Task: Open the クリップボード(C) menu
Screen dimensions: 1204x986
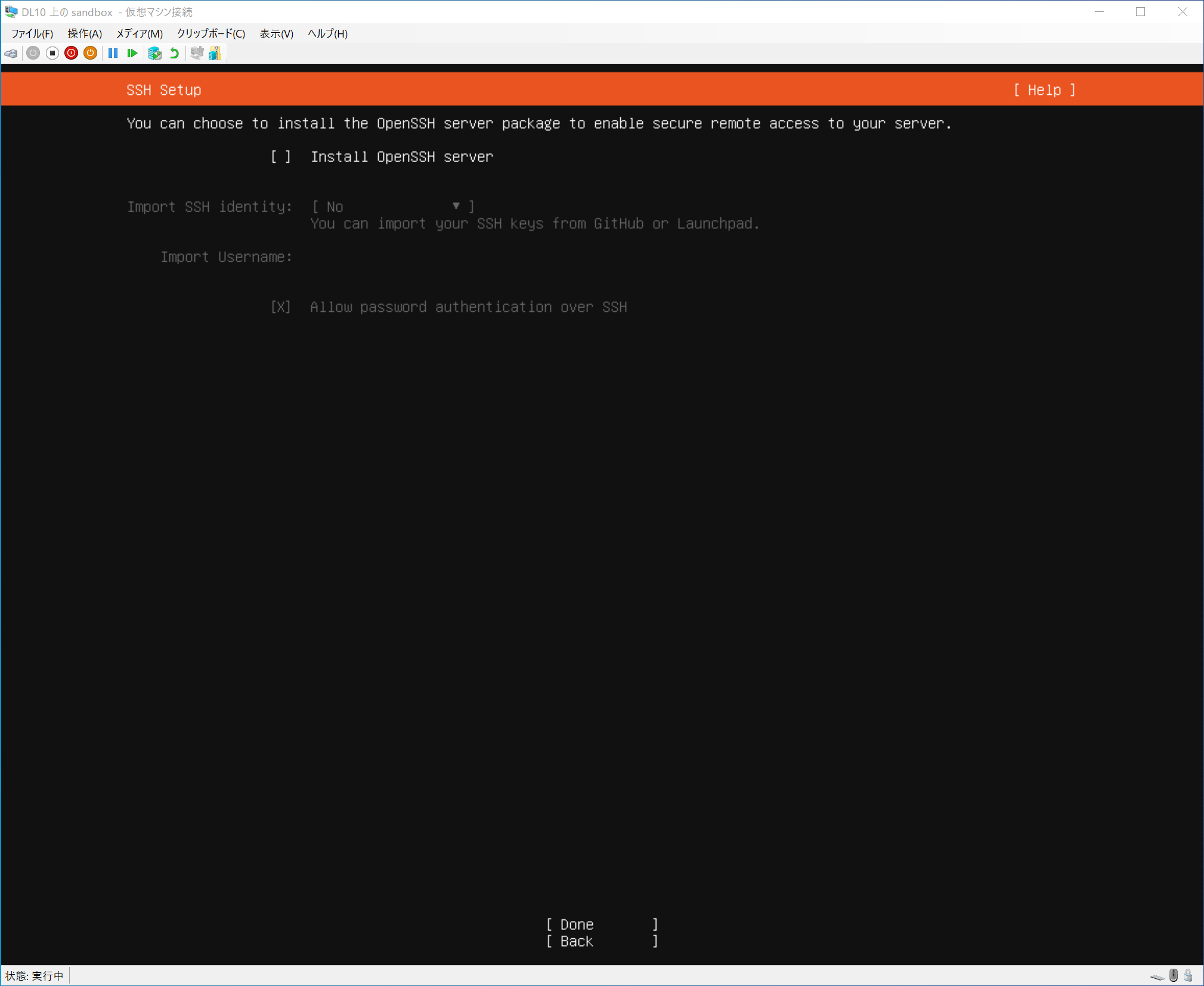Action: 211,33
